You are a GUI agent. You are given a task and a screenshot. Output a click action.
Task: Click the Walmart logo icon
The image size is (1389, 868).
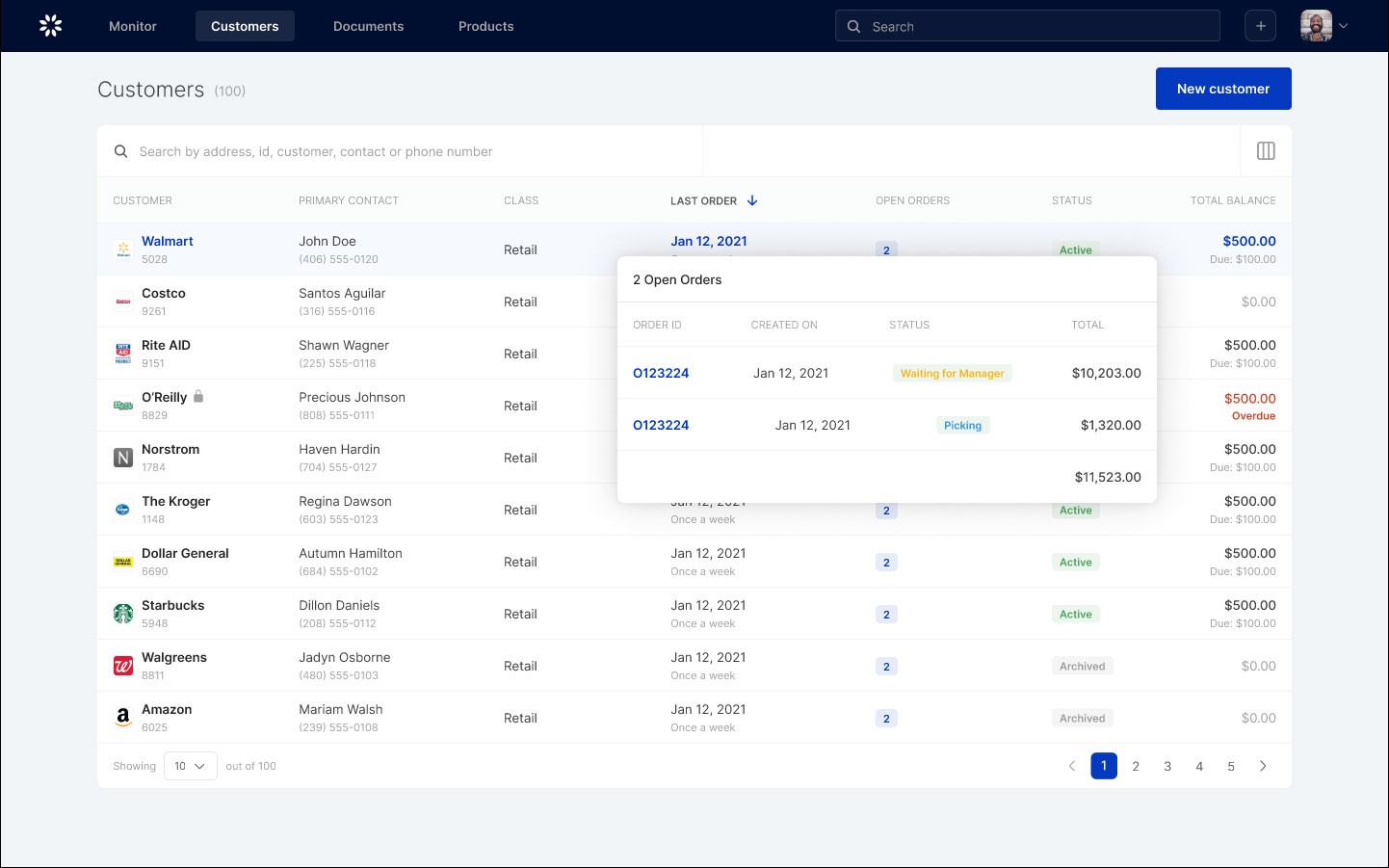(122, 249)
